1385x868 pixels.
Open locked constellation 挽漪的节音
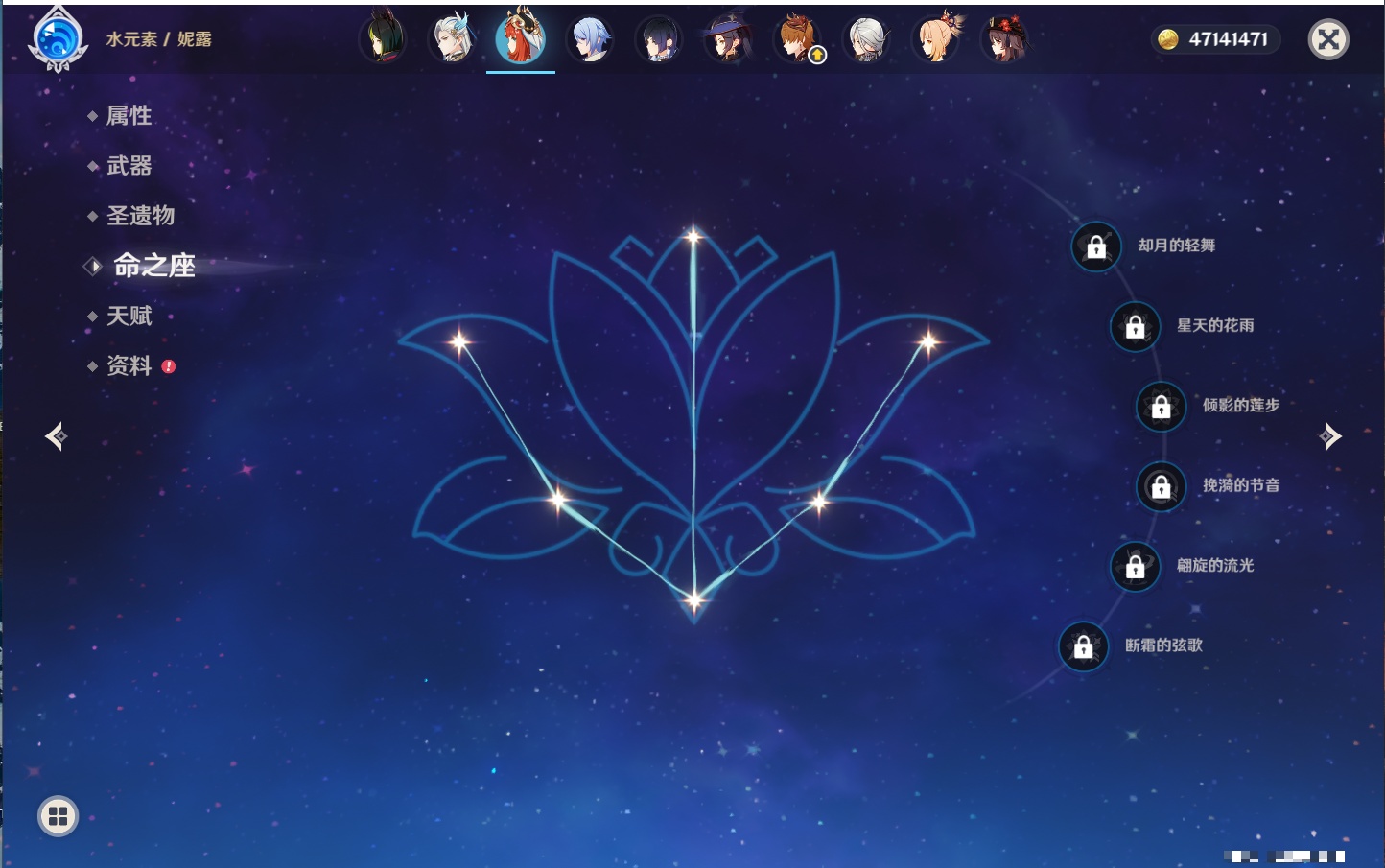pos(1161,486)
